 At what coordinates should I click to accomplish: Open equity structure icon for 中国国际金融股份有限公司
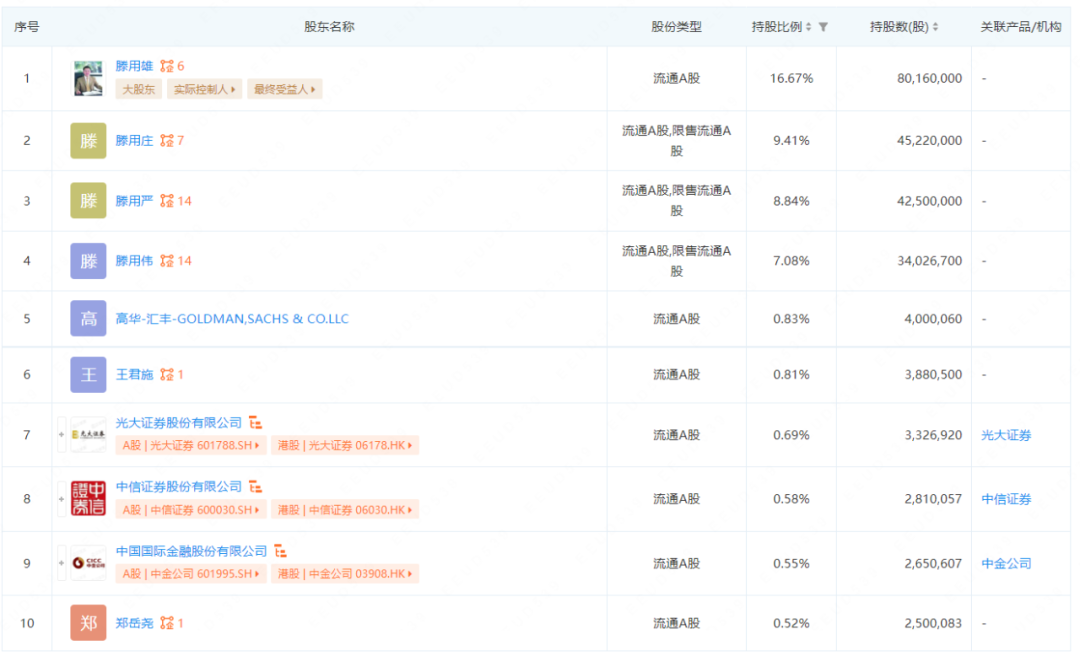pyautogui.click(x=280, y=550)
